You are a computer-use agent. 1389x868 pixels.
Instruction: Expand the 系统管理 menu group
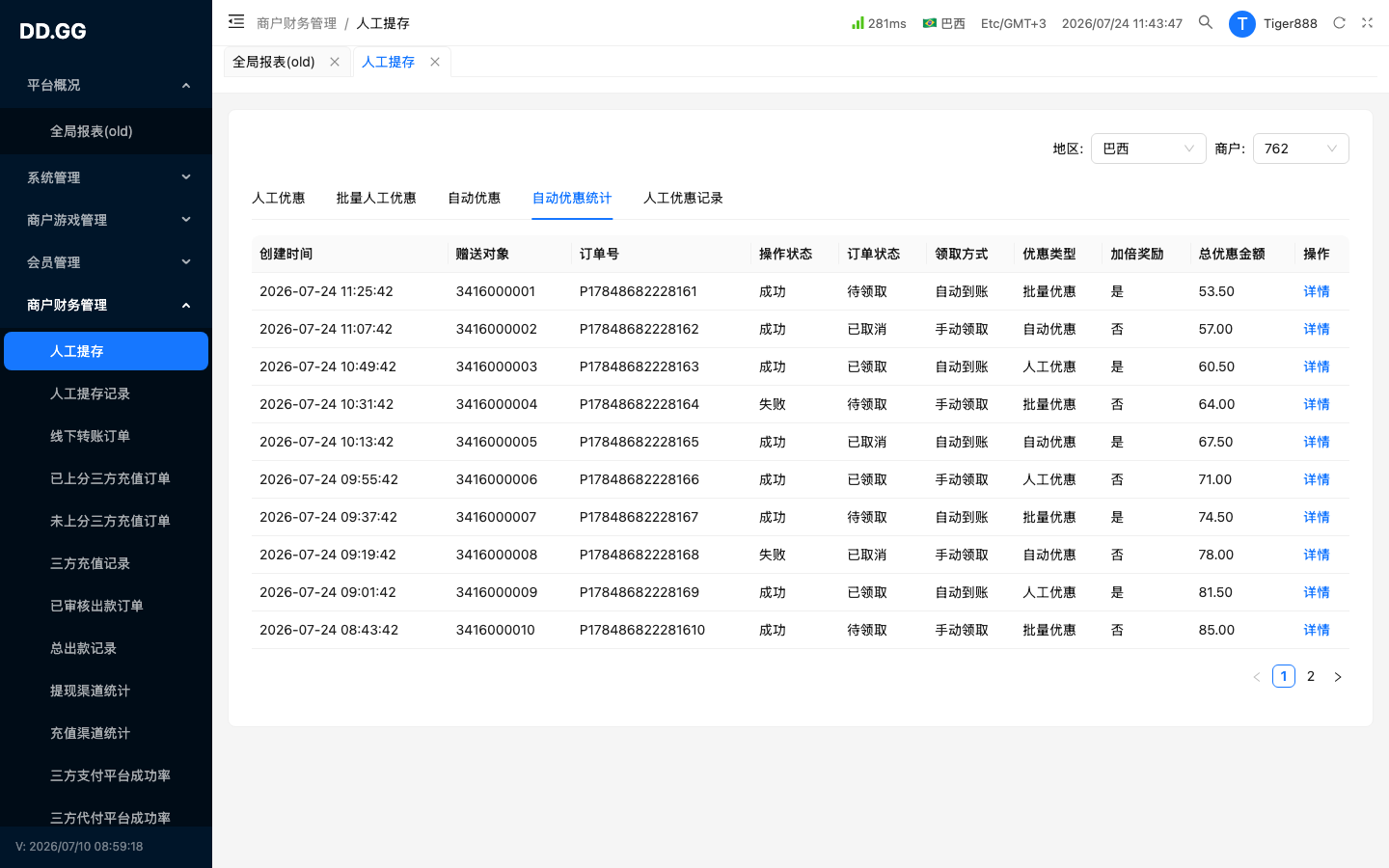pyautogui.click(x=106, y=177)
